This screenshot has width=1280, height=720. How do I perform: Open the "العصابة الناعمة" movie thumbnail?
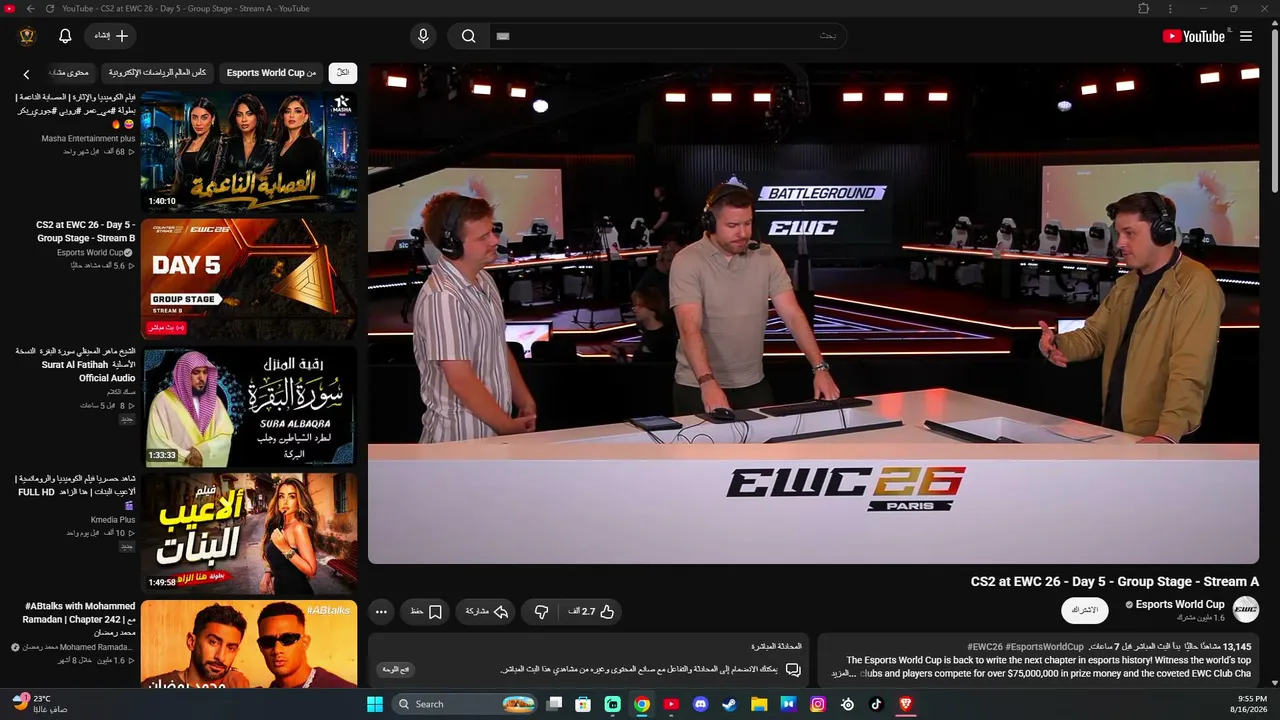(x=249, y=151)
